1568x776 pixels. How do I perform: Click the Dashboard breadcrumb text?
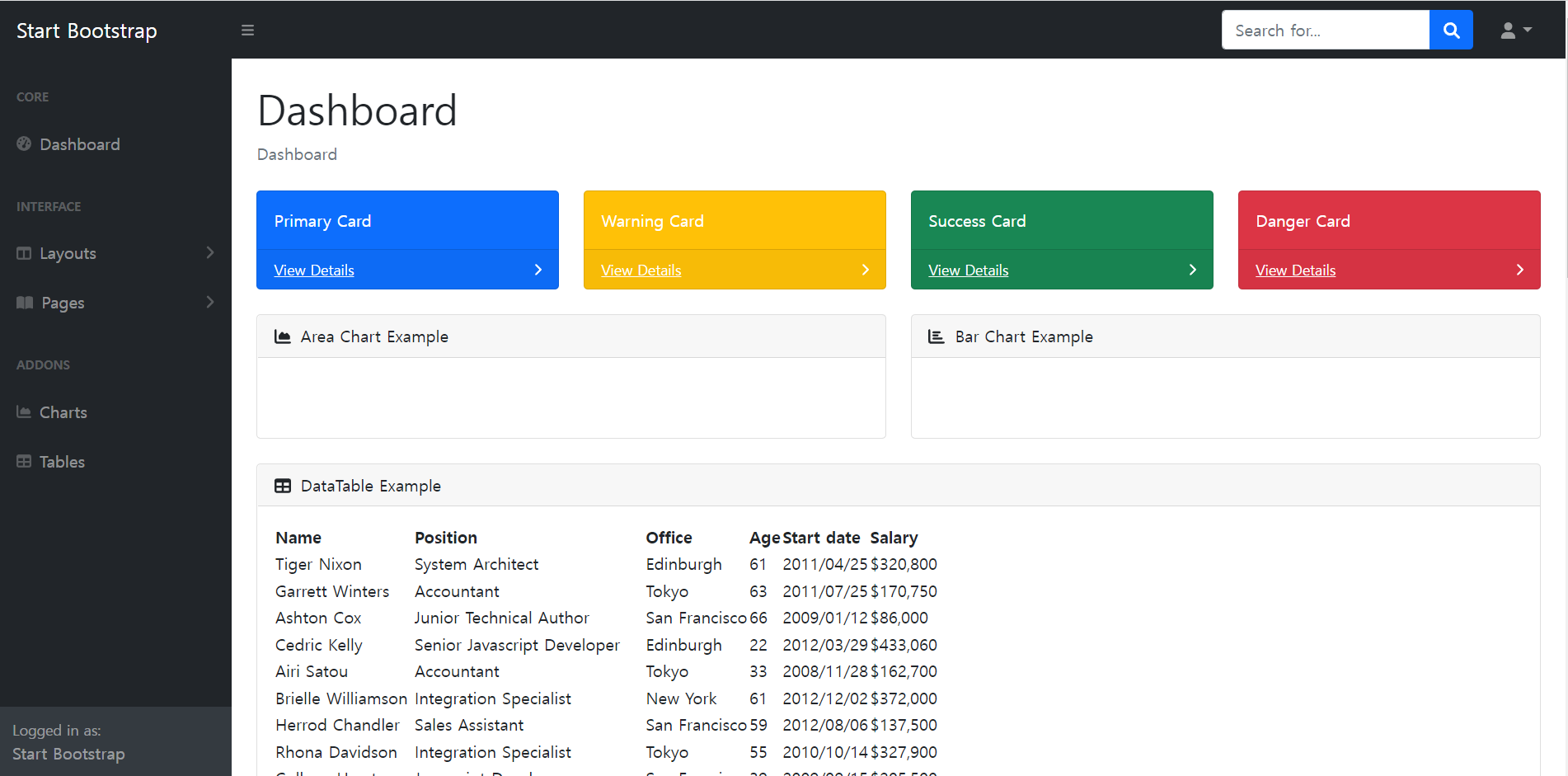tap(297, 154)
